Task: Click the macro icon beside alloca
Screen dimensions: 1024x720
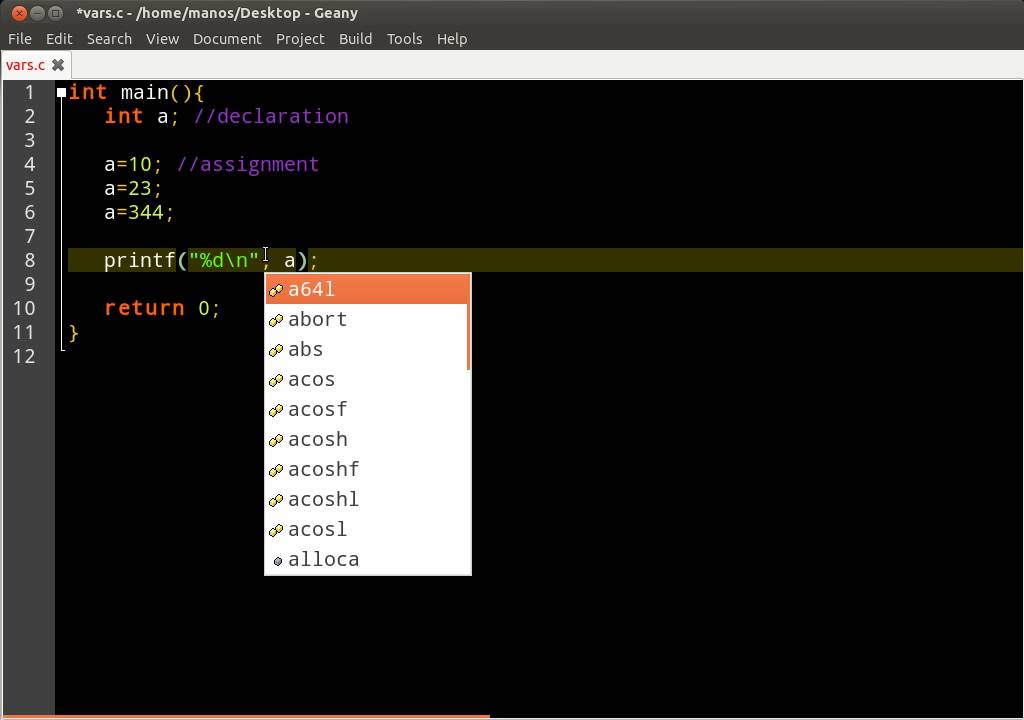Action: pos(278,561)
